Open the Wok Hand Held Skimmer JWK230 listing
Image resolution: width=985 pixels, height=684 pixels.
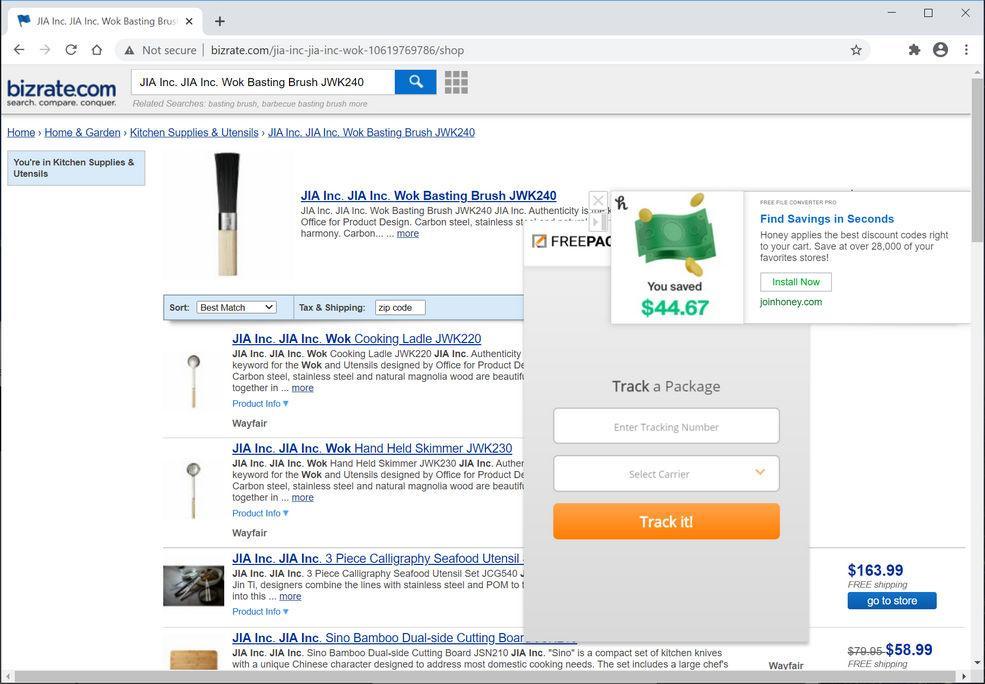click(x=372, y=448)
